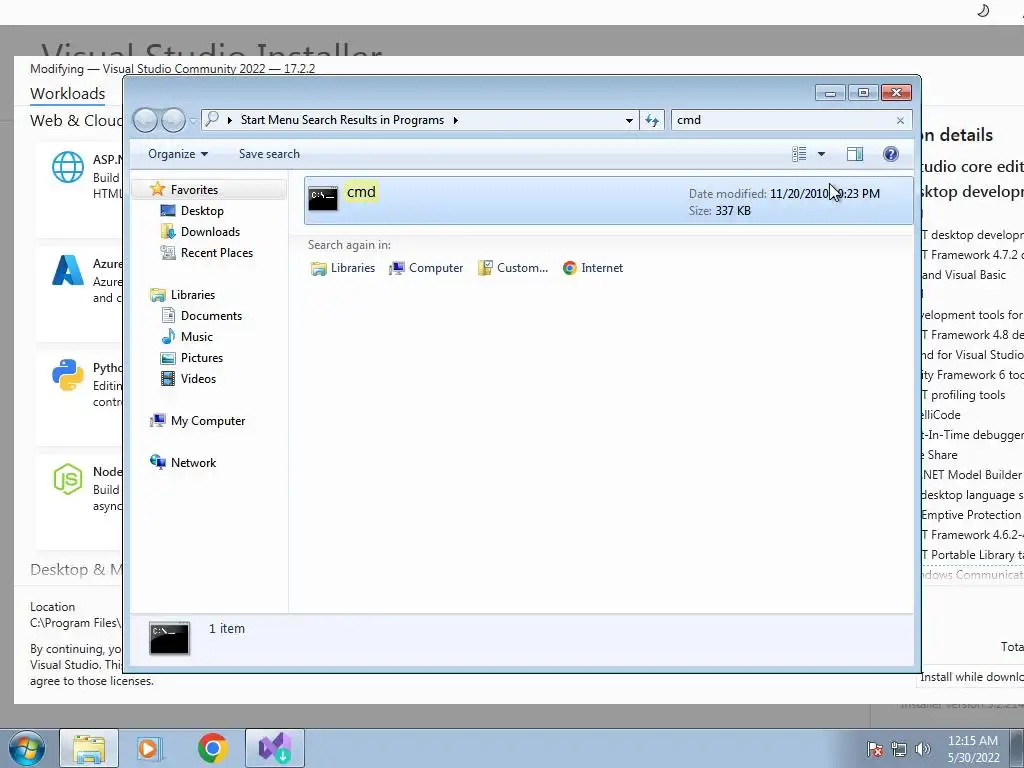Click the Action Center flag tray icon
Viewport: 1024px width, 768px height.
[x=875, y=749]
